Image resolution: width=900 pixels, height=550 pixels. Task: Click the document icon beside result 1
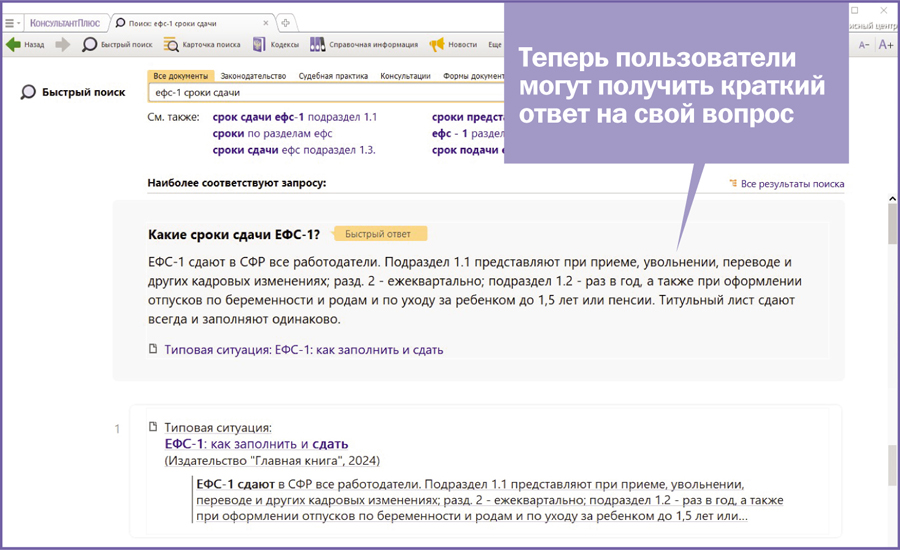point(153,427)
